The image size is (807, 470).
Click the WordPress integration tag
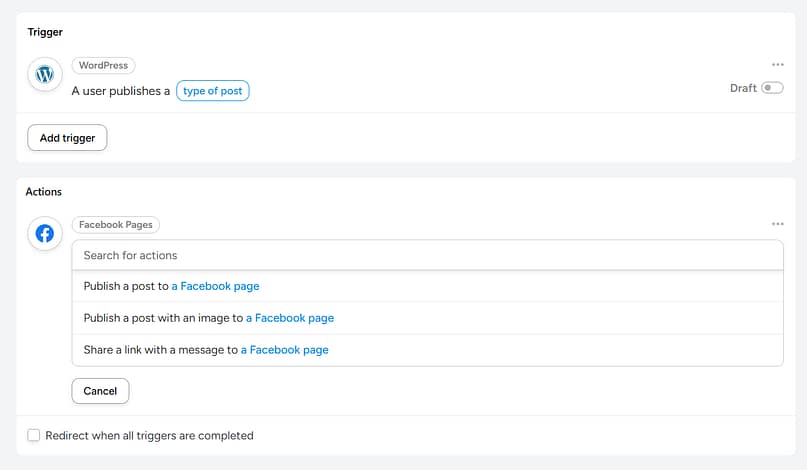pyautogui.click(x=103, y=66)
